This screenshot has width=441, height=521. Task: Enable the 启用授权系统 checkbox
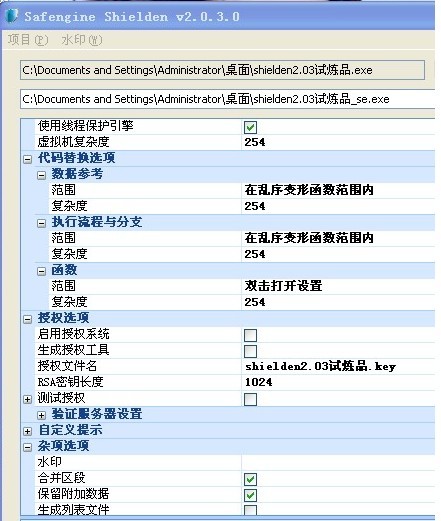pos(250,335)
